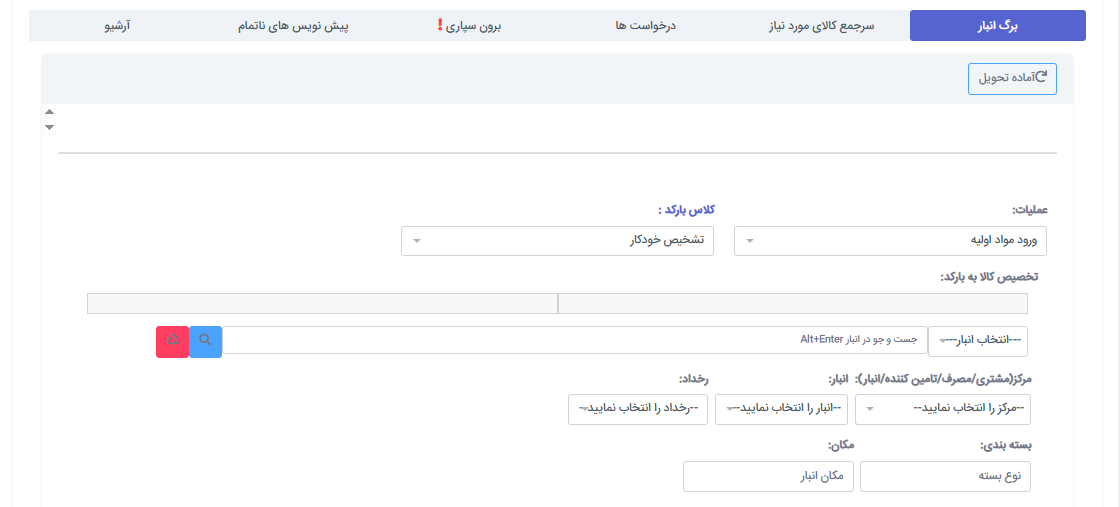Screen dimensions: 1120x507
Task: Focus the مکان انبار input field
Action: pos(768,477)
